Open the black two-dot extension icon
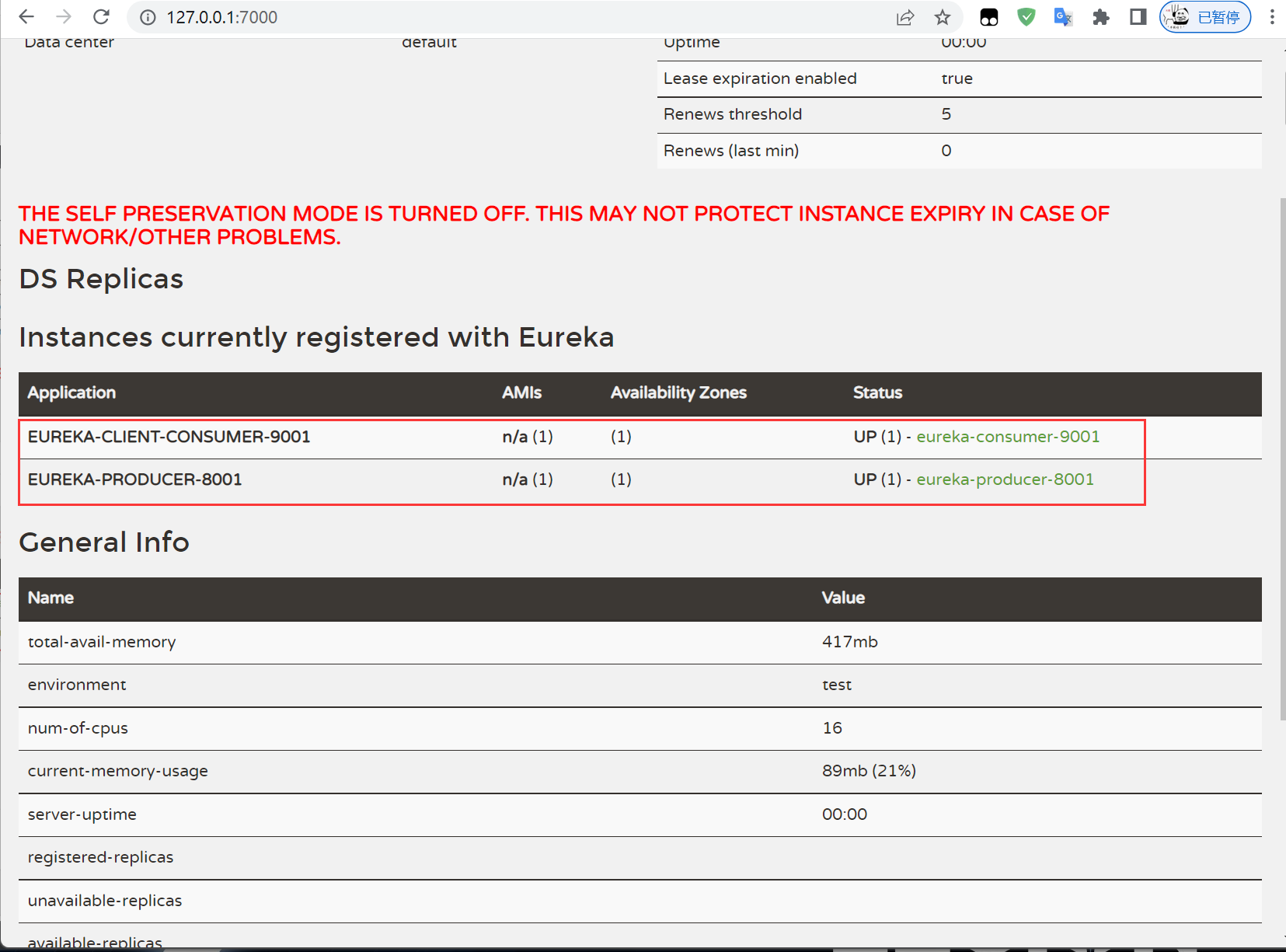Image resolution: width=1286 pixels, height=952 pixels. pos(989,17)
